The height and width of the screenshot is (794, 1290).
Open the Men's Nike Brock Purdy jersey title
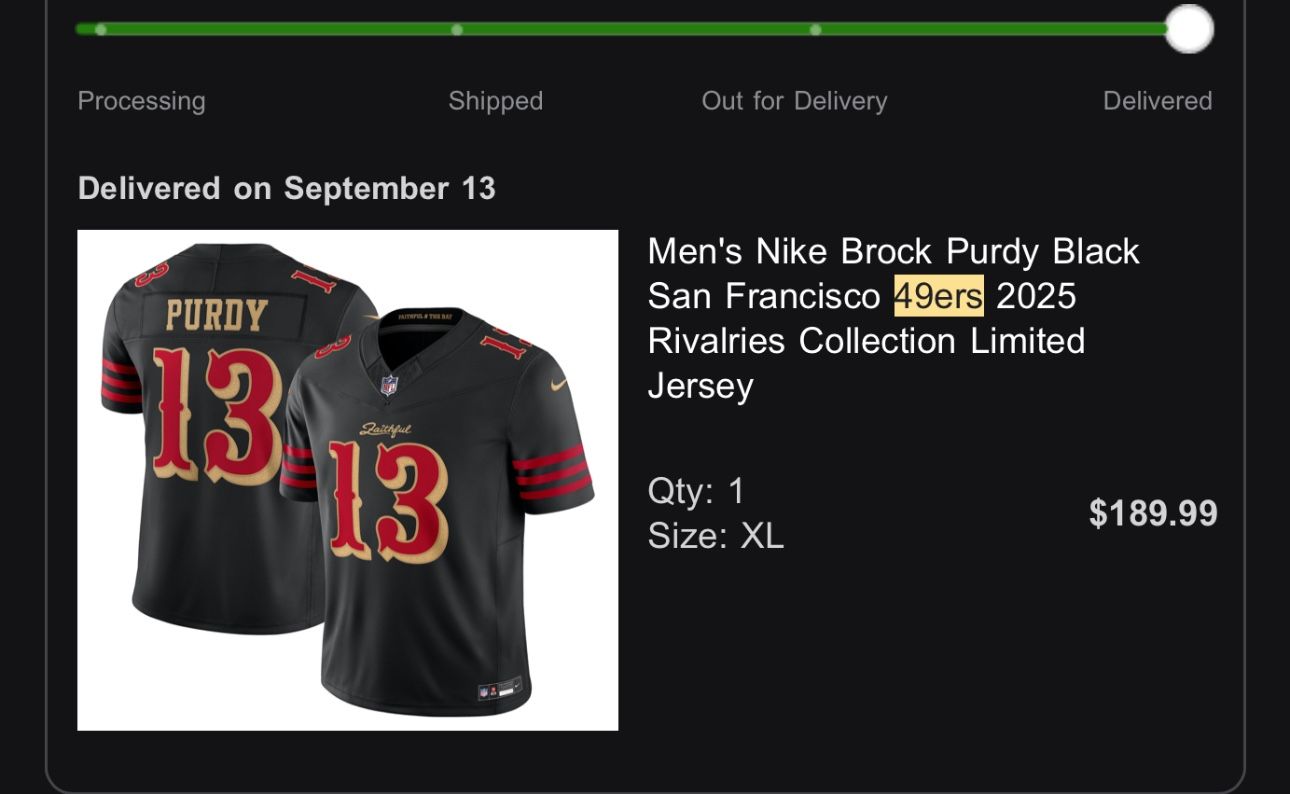pos(892,318)
